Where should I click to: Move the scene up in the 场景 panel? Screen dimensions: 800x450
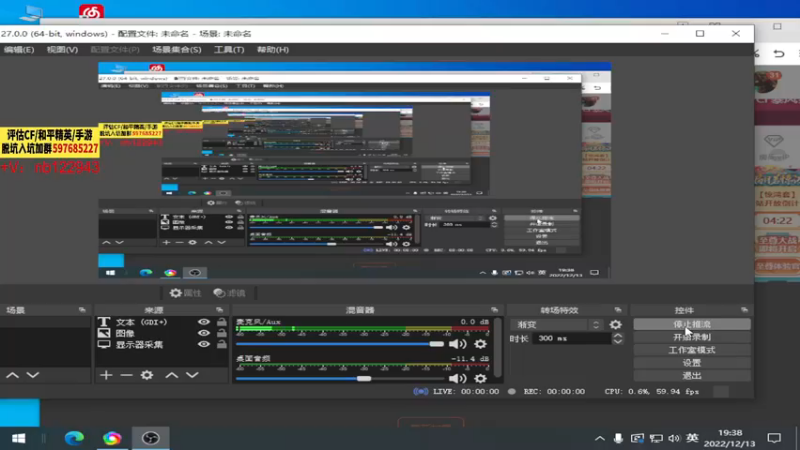click(12, 376)
